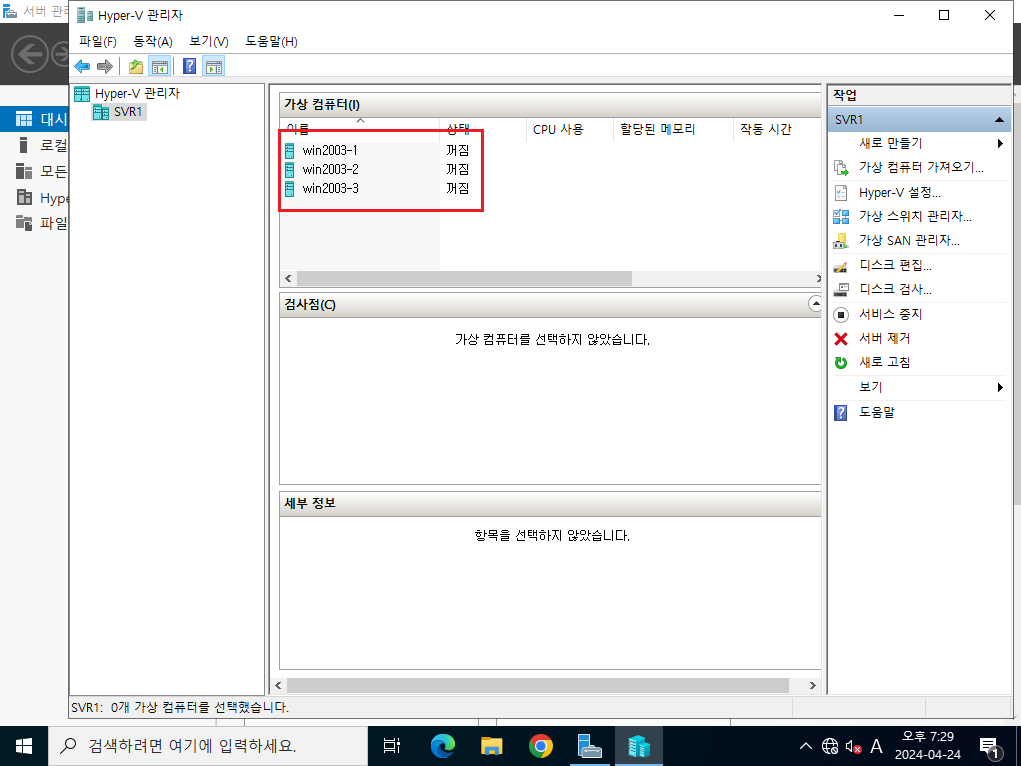
Task: Click the Back arrow toolbar icon
Action: [x=82, y=66]
